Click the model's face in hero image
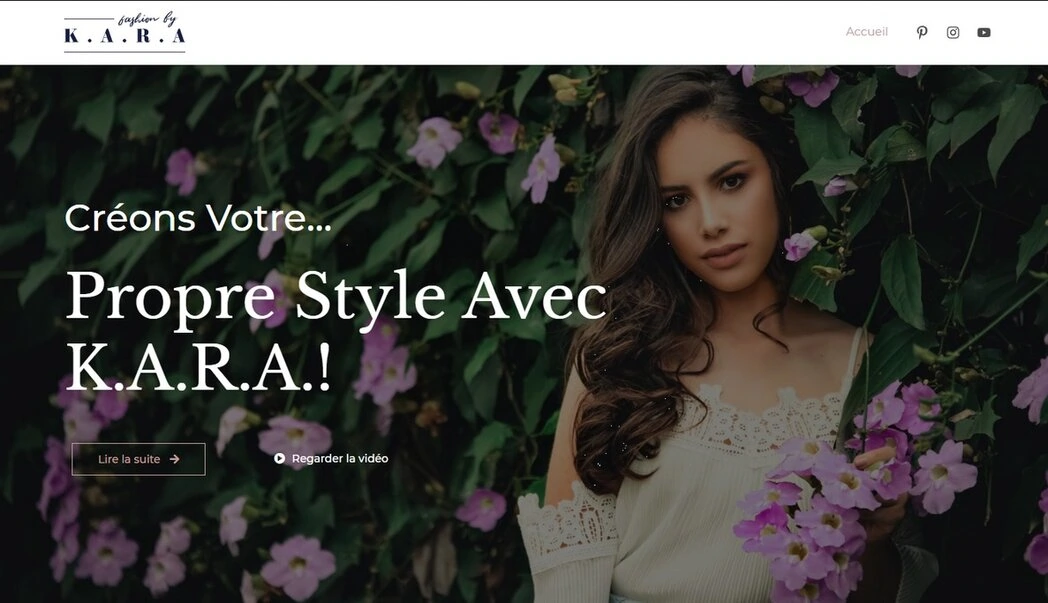1048x603 pixels. pos(714,207)
